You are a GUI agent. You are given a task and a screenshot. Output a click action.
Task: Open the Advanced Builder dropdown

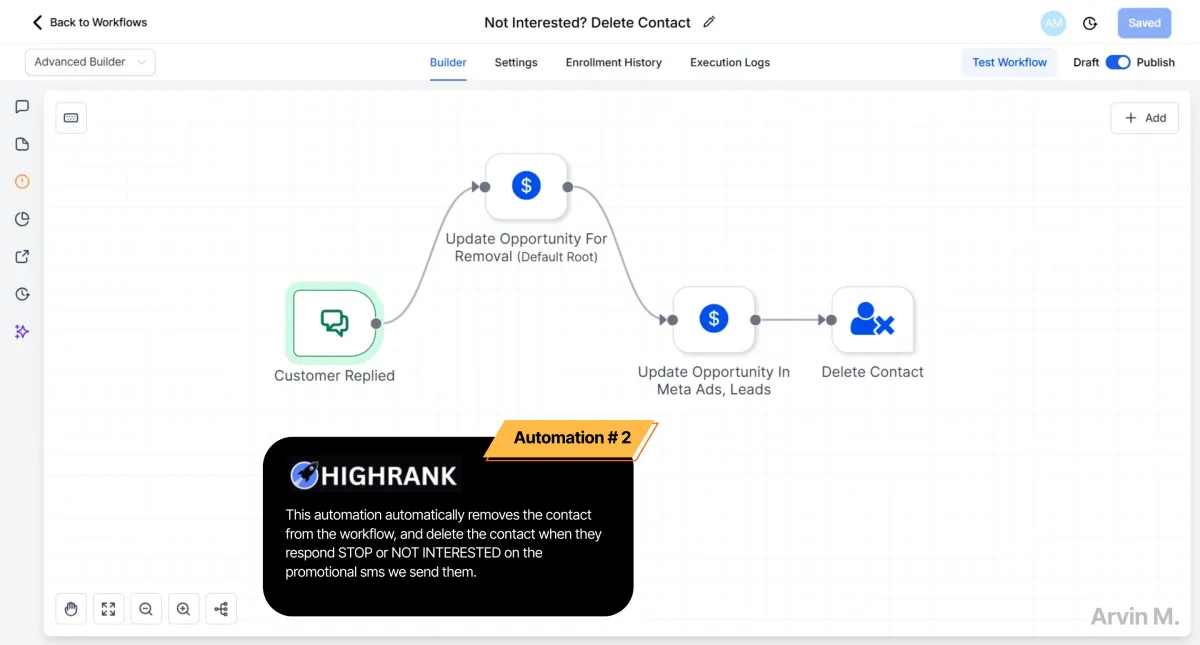pyautogui.click(x=90, y=62)
